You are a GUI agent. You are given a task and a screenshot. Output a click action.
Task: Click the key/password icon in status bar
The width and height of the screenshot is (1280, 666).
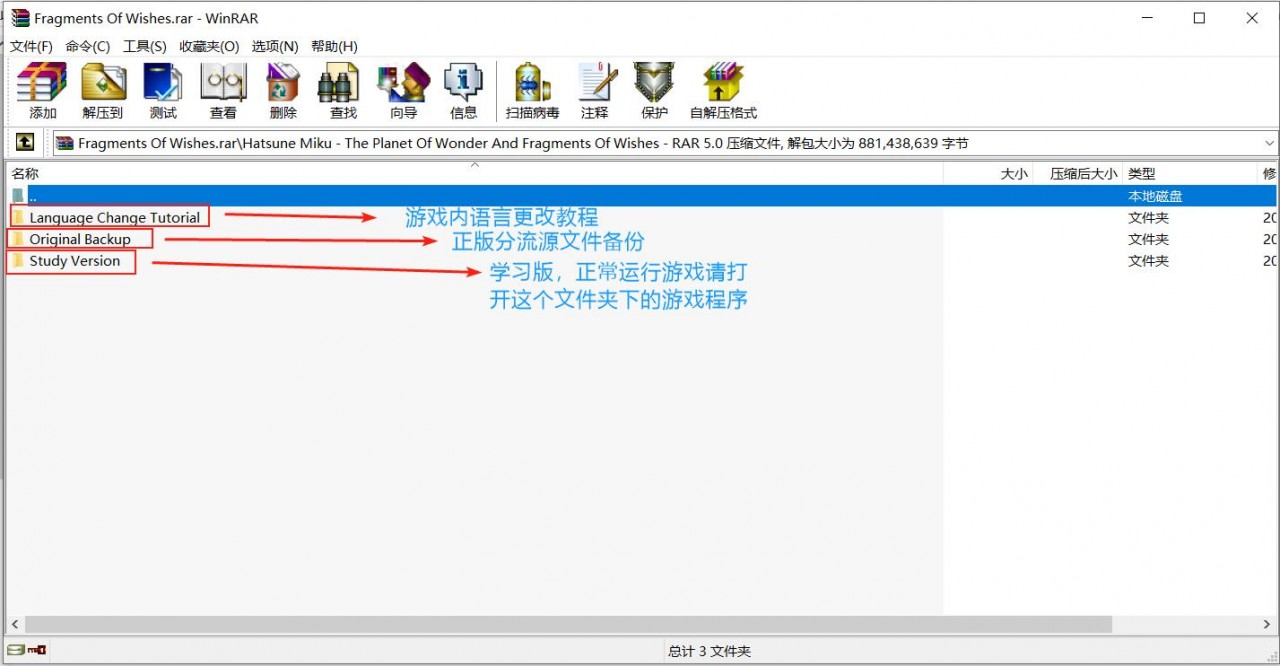(37, 651)
